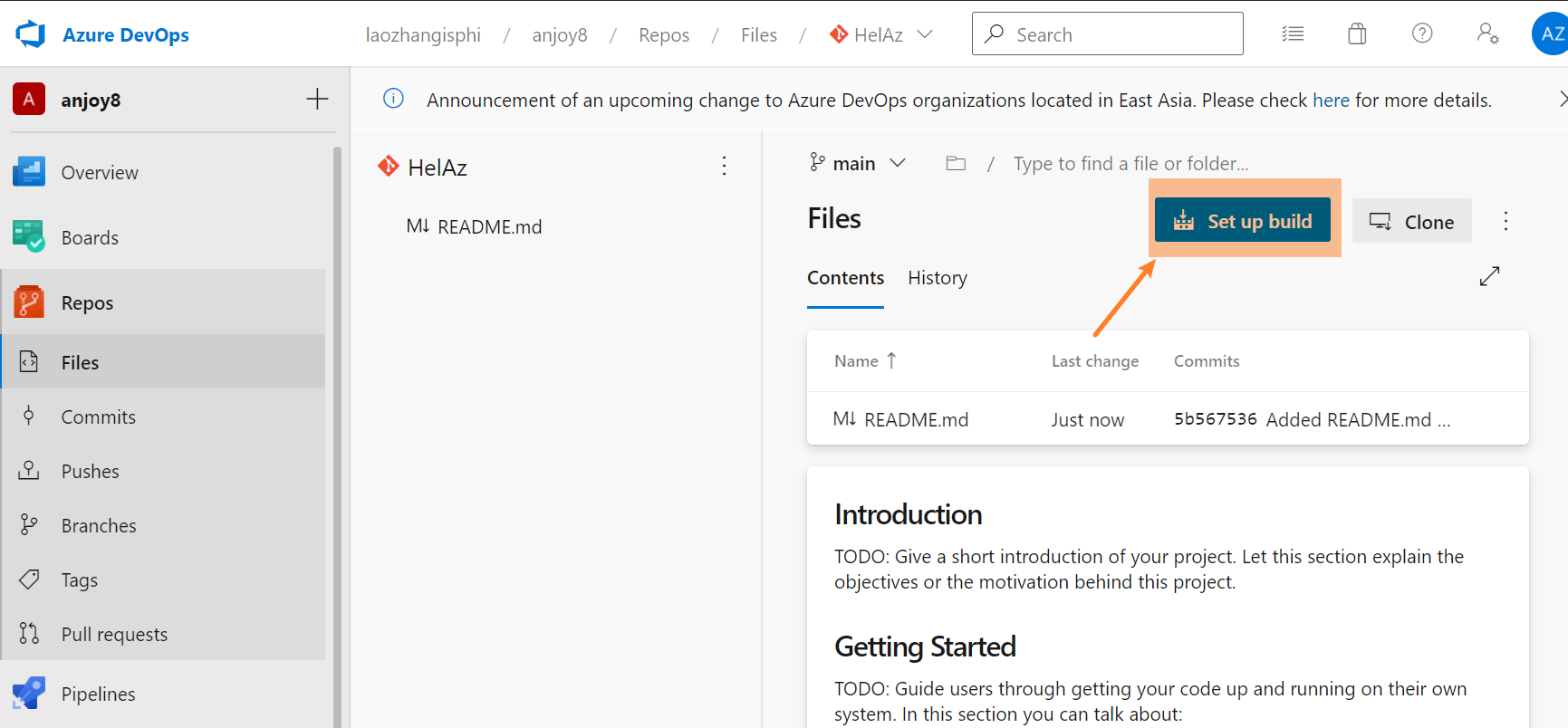Open the AZ account avatar
The width and height of the screenshot is (1568, 728).
pyautogui.click(x=1550, y=34)
